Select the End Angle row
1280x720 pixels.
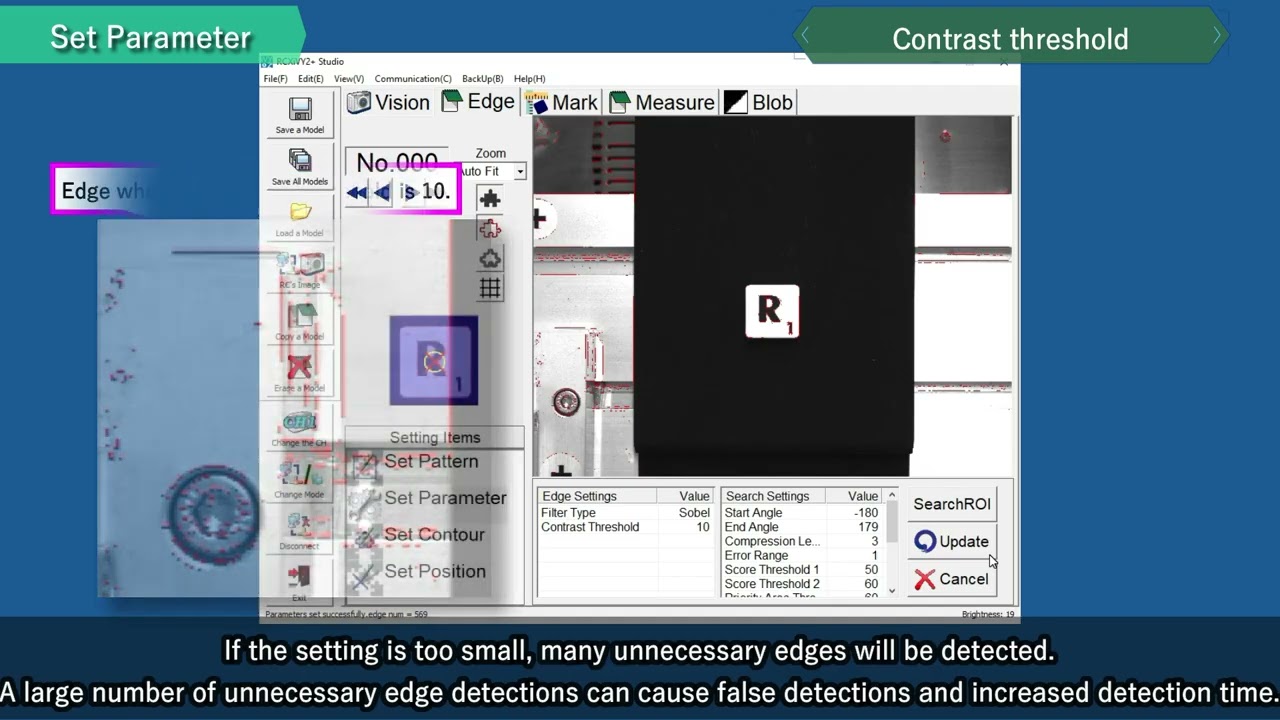click(x=802, y=527)
